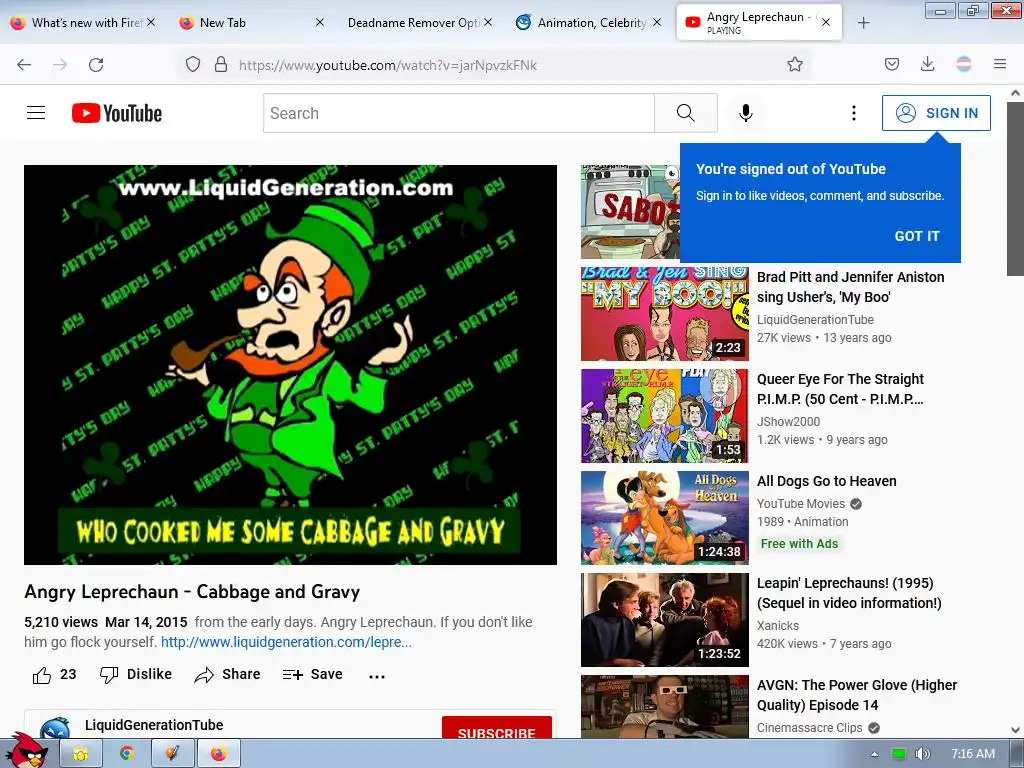Image resolution: width=1024 pixels, height=768 pixels.
Task: Go to the YouTube home logo
Action: point(117,113)
